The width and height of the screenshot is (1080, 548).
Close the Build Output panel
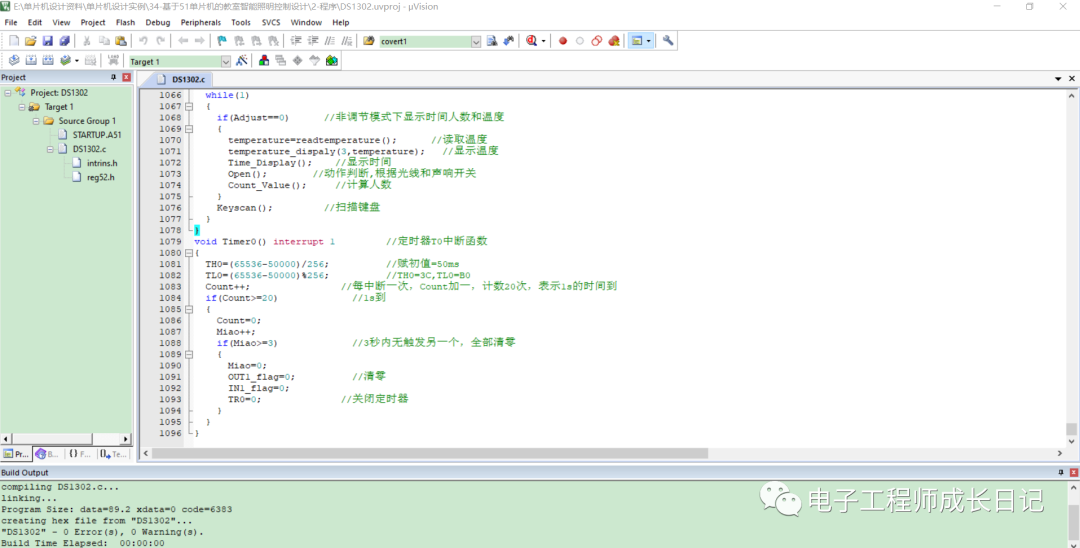click(x=1072, y=472)
